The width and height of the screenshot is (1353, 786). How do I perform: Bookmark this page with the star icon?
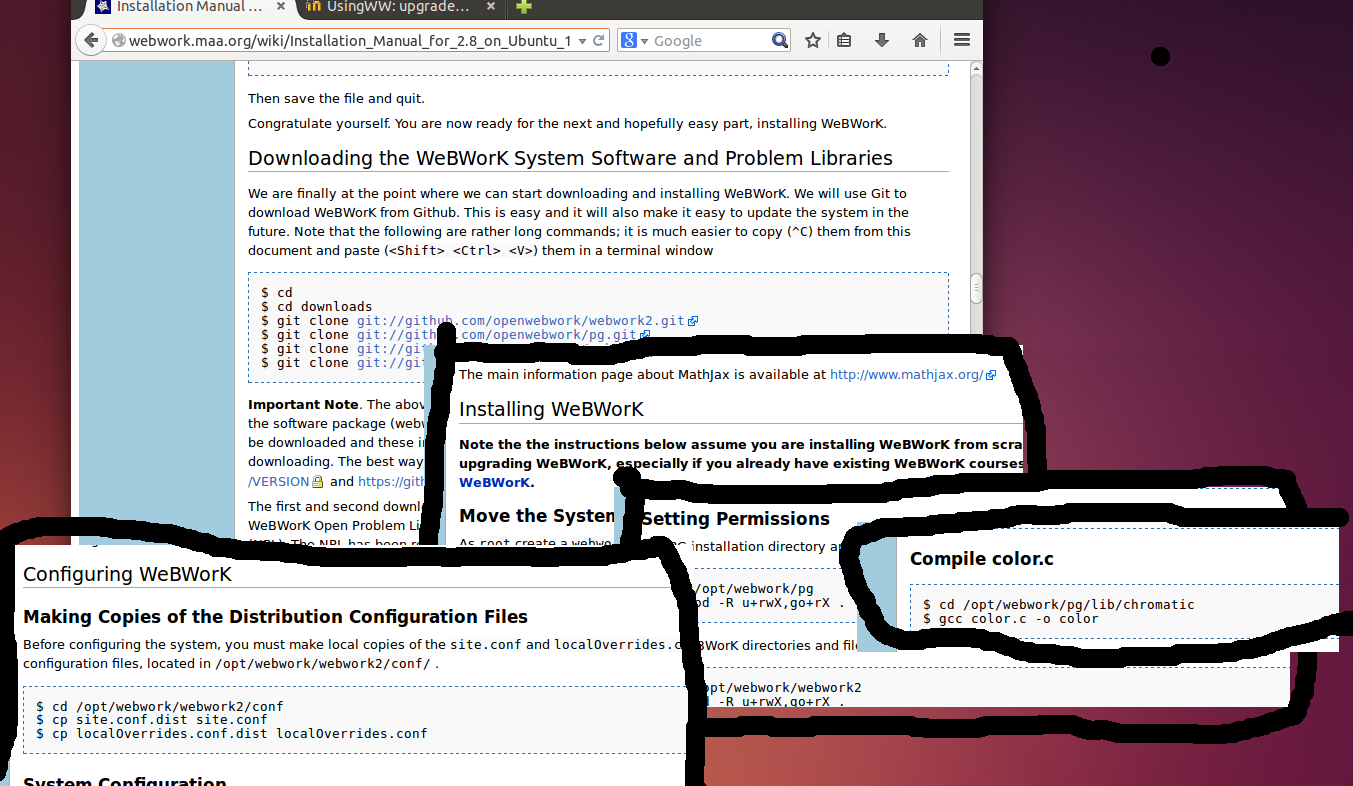click(813, 41)
